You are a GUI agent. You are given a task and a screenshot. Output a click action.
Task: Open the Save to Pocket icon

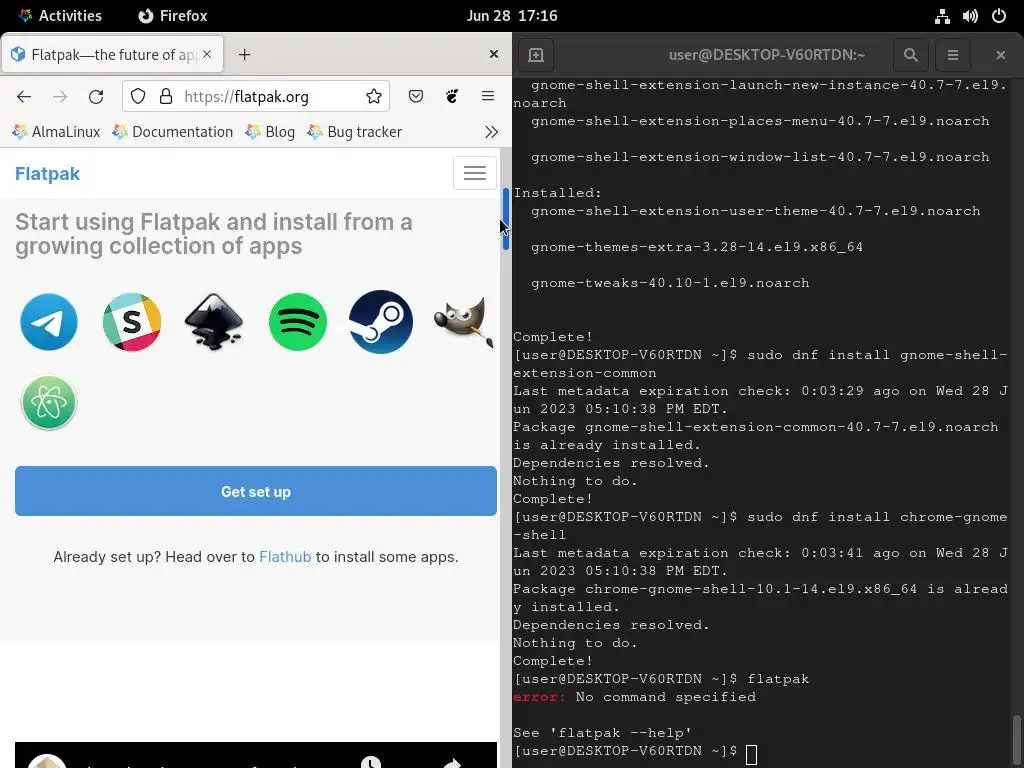(x=415, y=97)
